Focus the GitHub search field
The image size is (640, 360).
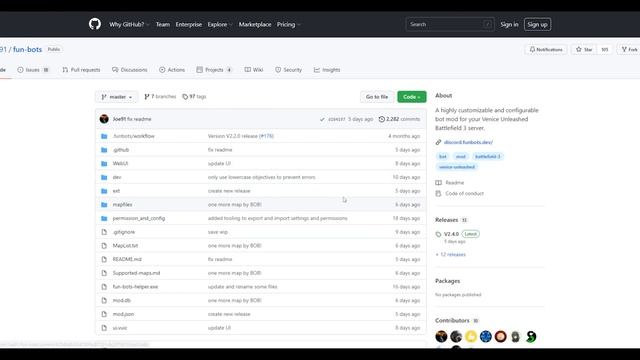(450, 24)
